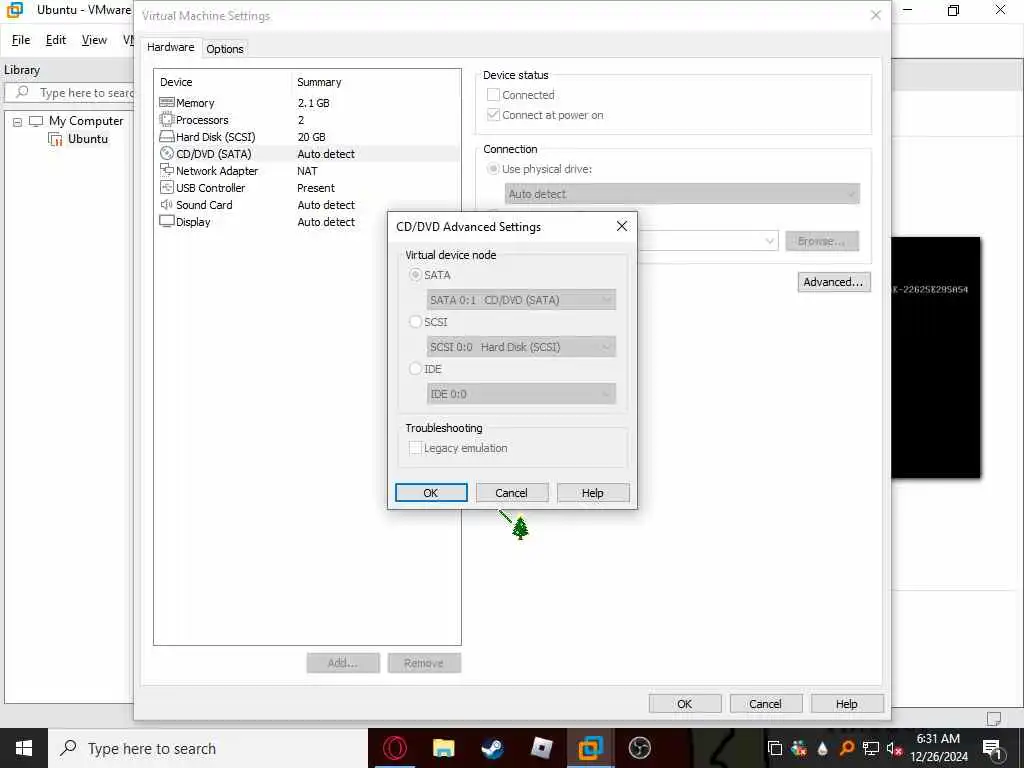1024x768 pixels.
Task: Open File Explorer from taskbar
Action: click(x=443, y=748)
